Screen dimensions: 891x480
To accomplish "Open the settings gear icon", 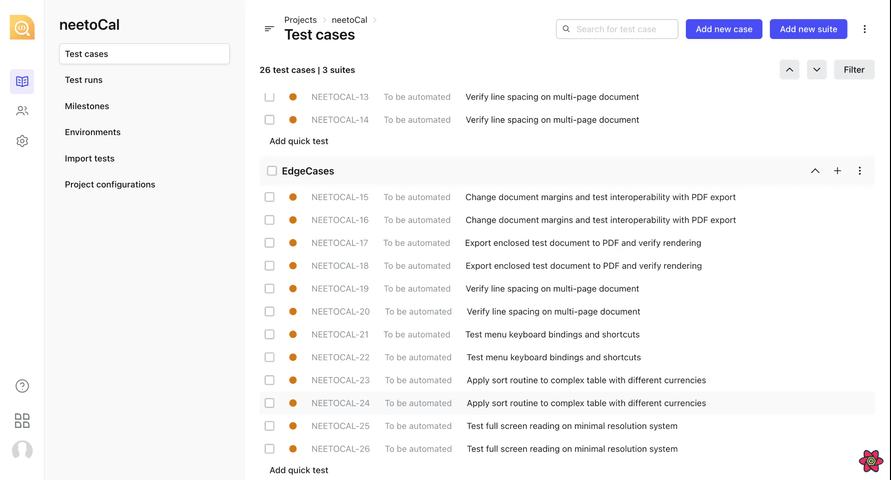I will tap(22, 141).
